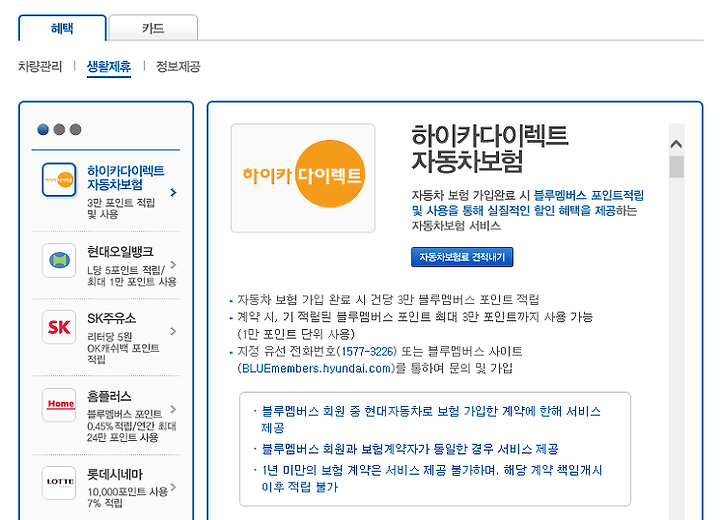Viewport: 720px width, 520px height.
Task: Click the '블루멤버스 포인트 0.45% 적립' description
Action: point(132,426)
